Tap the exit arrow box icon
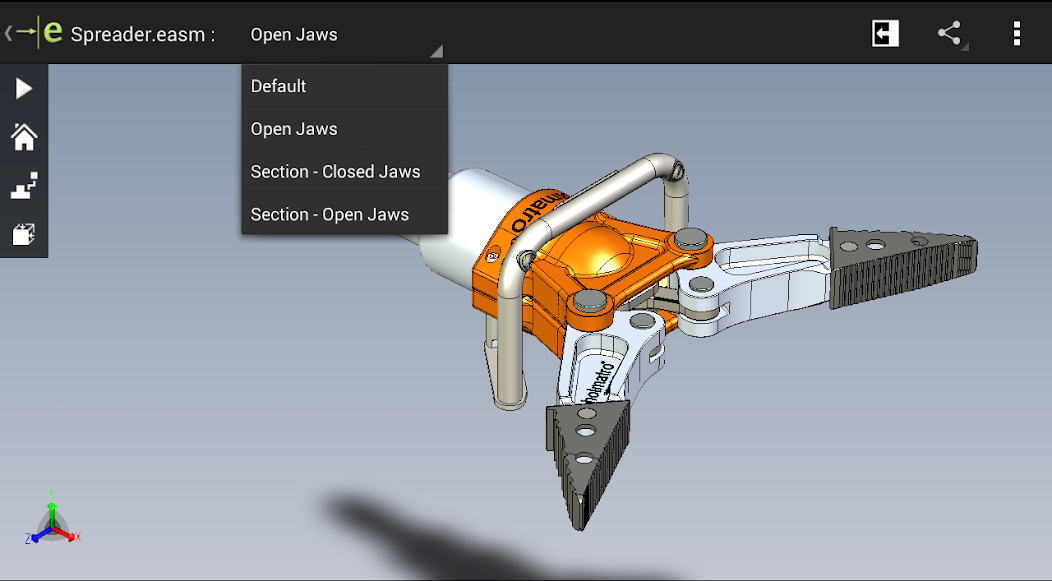The image size is (1052, 581). pos(885,33)
